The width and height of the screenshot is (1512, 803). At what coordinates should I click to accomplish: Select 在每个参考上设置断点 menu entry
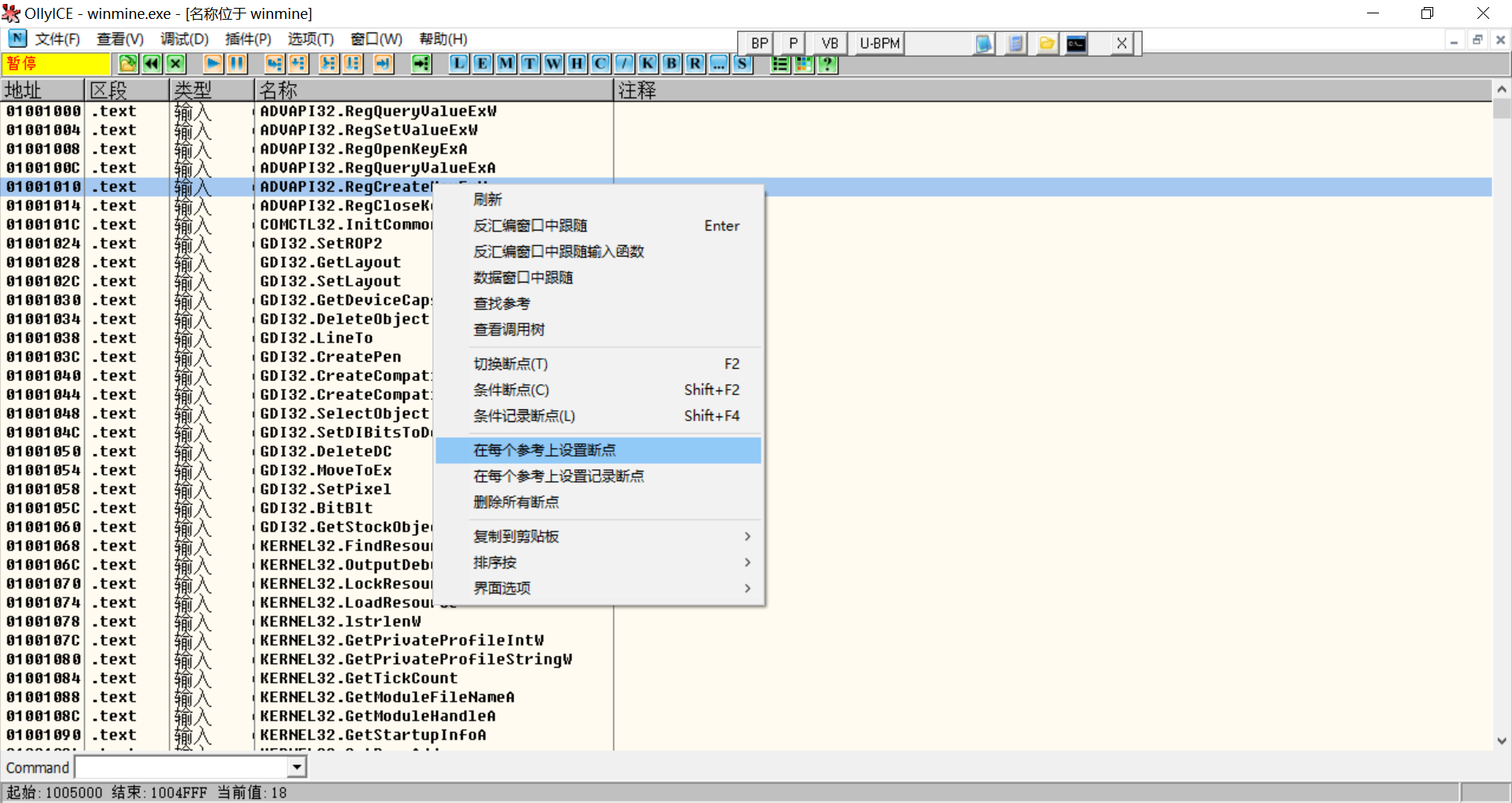(x=599, y=450)
